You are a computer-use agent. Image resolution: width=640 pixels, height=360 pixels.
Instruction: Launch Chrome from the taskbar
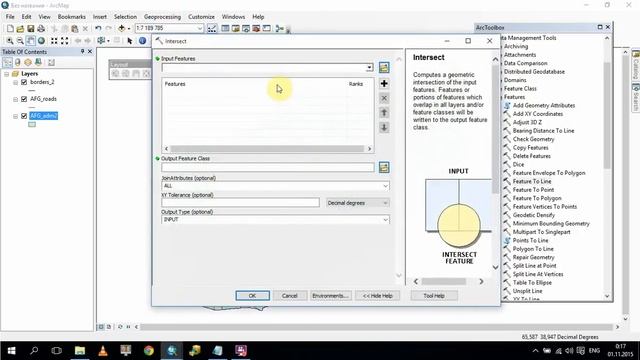coord(149,351)
